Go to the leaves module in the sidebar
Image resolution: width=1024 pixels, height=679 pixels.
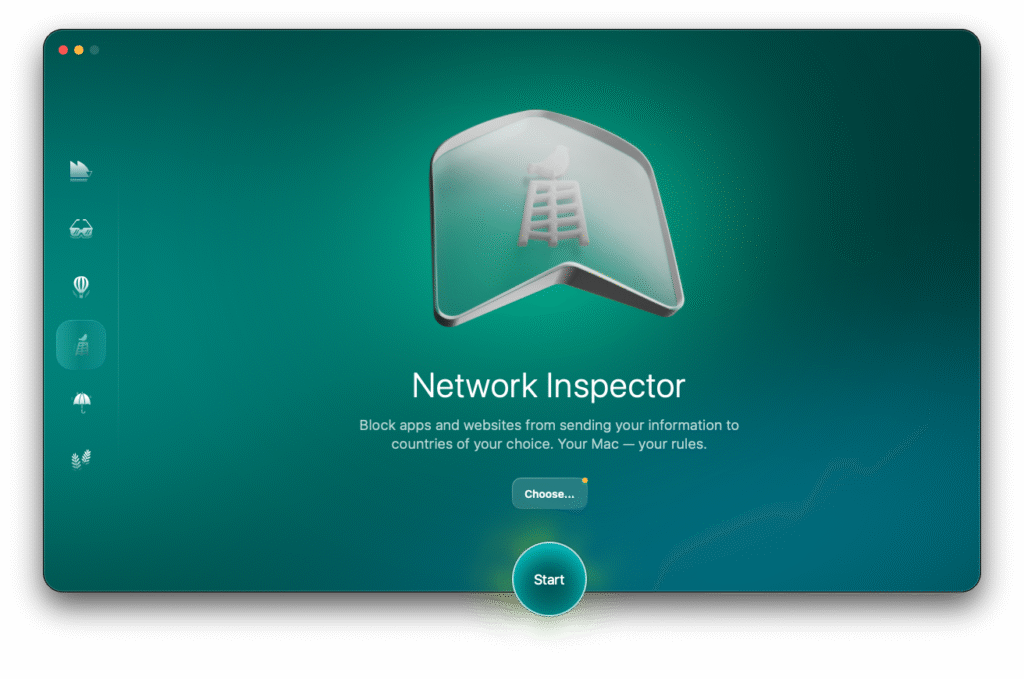coord(81,459)
